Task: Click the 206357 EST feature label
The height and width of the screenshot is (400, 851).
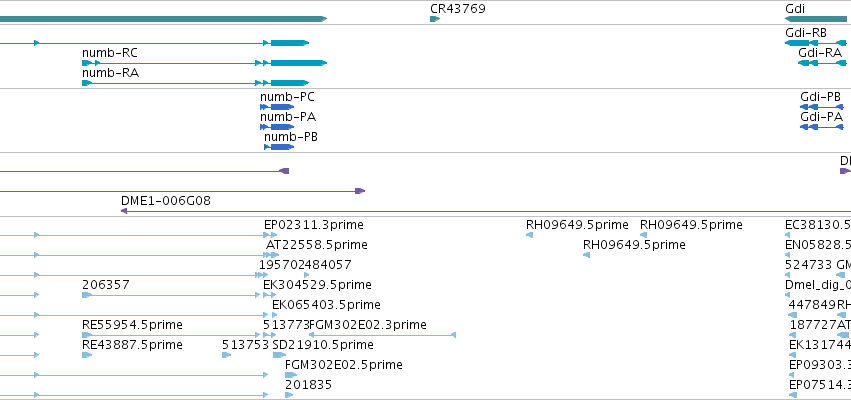Action: [x=106, y=285]
